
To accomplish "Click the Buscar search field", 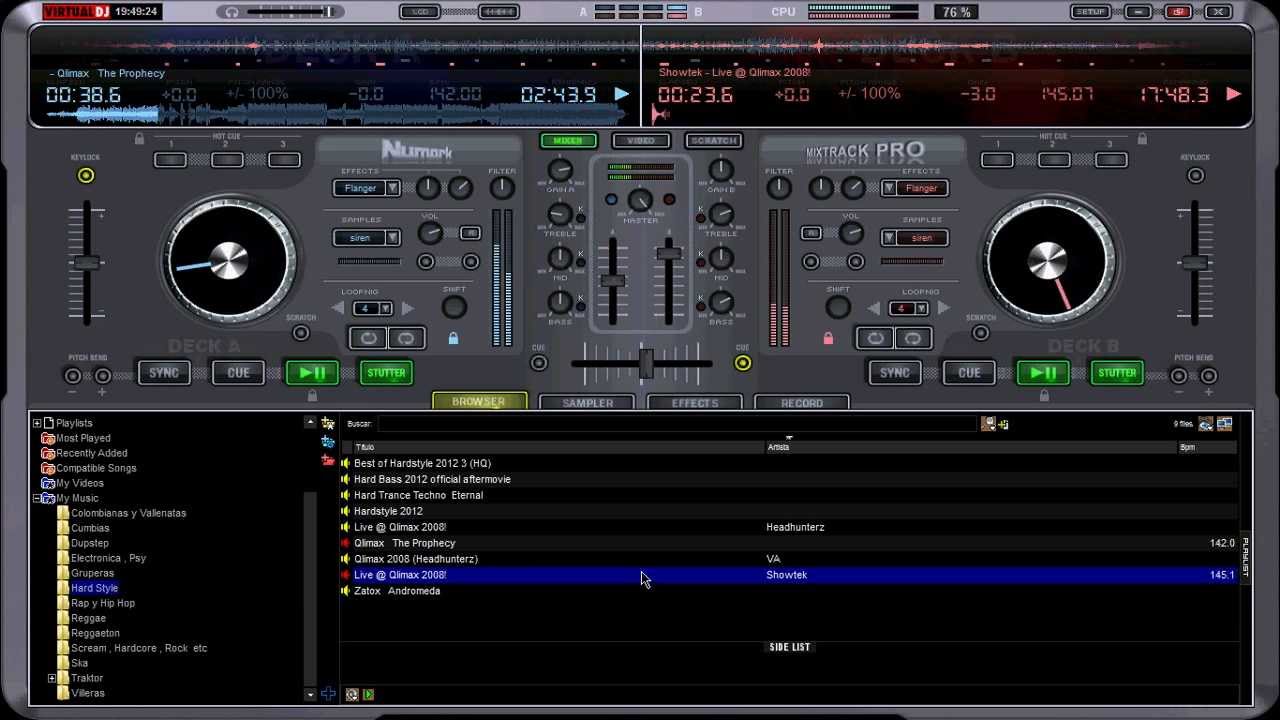I will click(676, 424).
